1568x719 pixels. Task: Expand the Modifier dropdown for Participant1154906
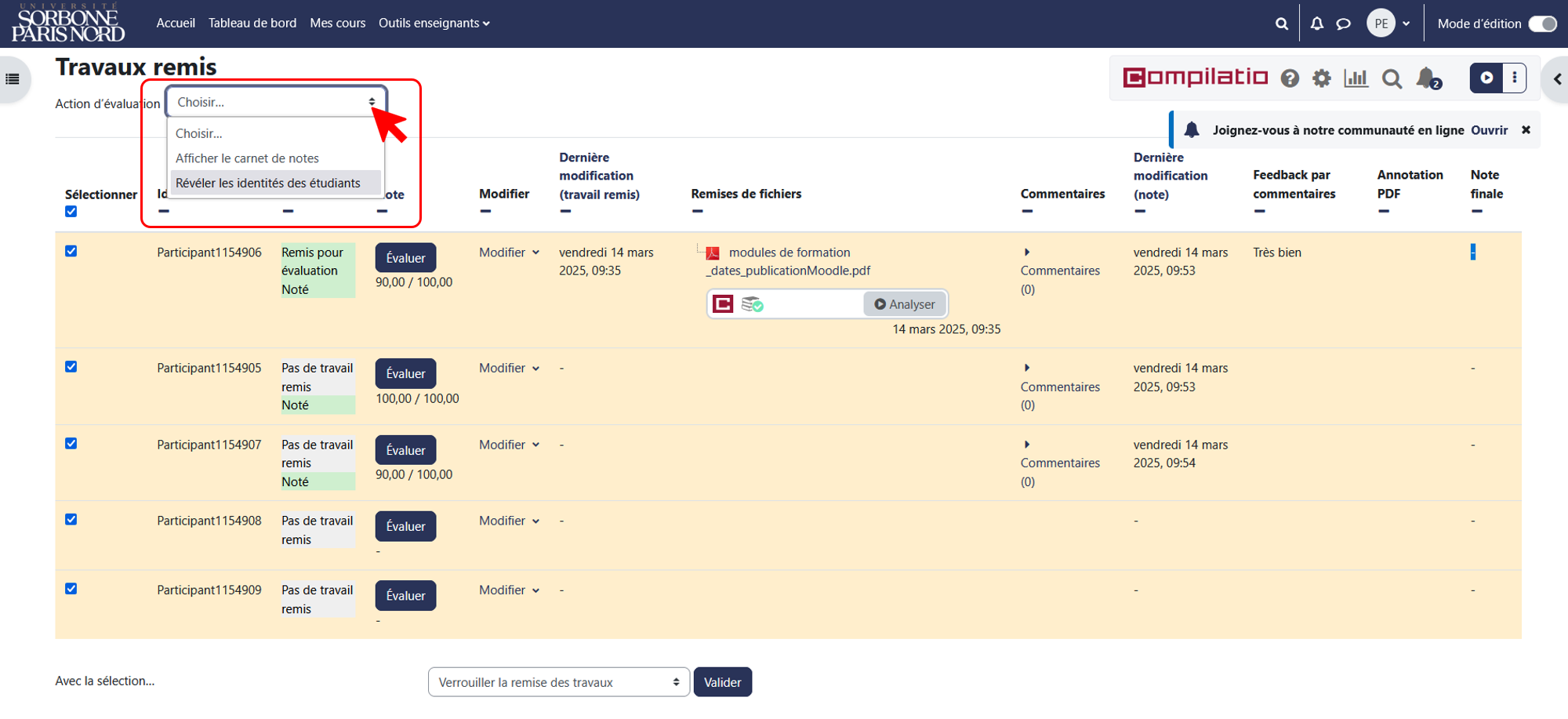(510, 252)
